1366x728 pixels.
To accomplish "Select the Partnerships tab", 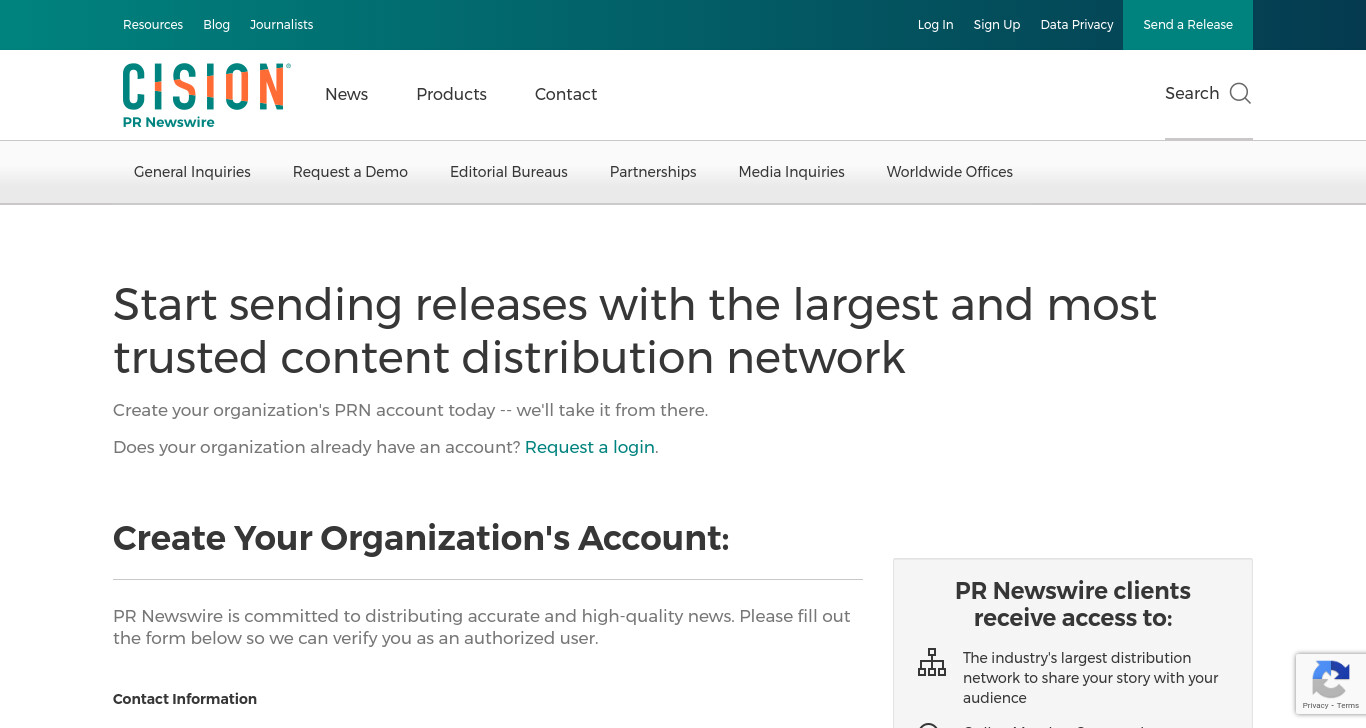I will (x=653, y=172).
